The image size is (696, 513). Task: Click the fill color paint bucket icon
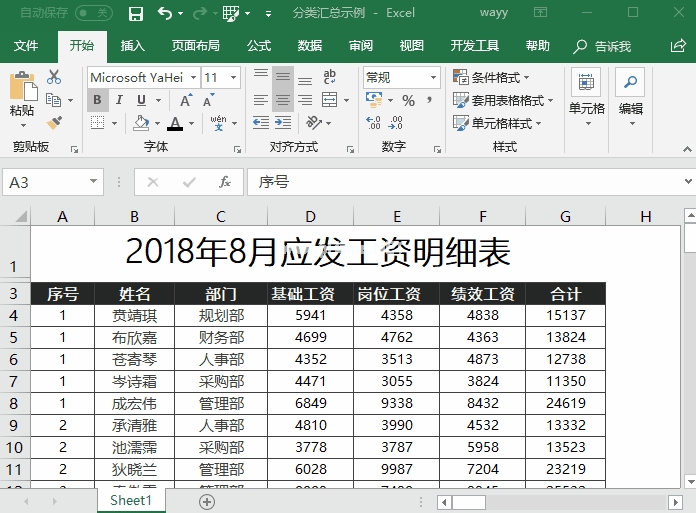click(x=141, y=123)
